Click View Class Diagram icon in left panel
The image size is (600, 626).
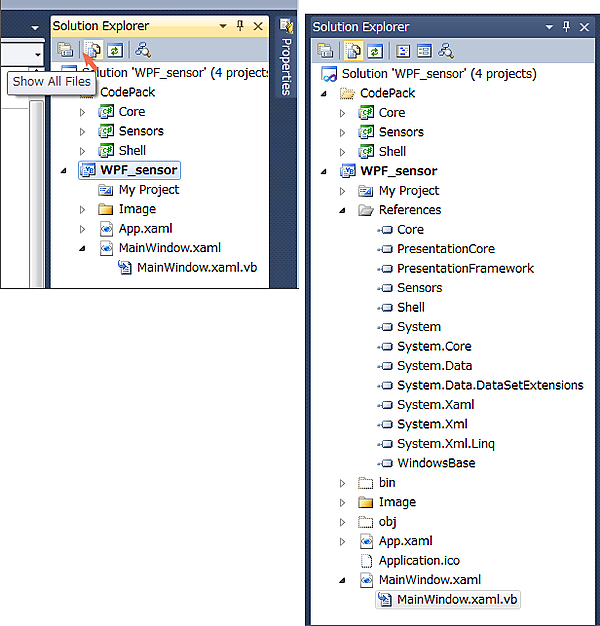143,50
